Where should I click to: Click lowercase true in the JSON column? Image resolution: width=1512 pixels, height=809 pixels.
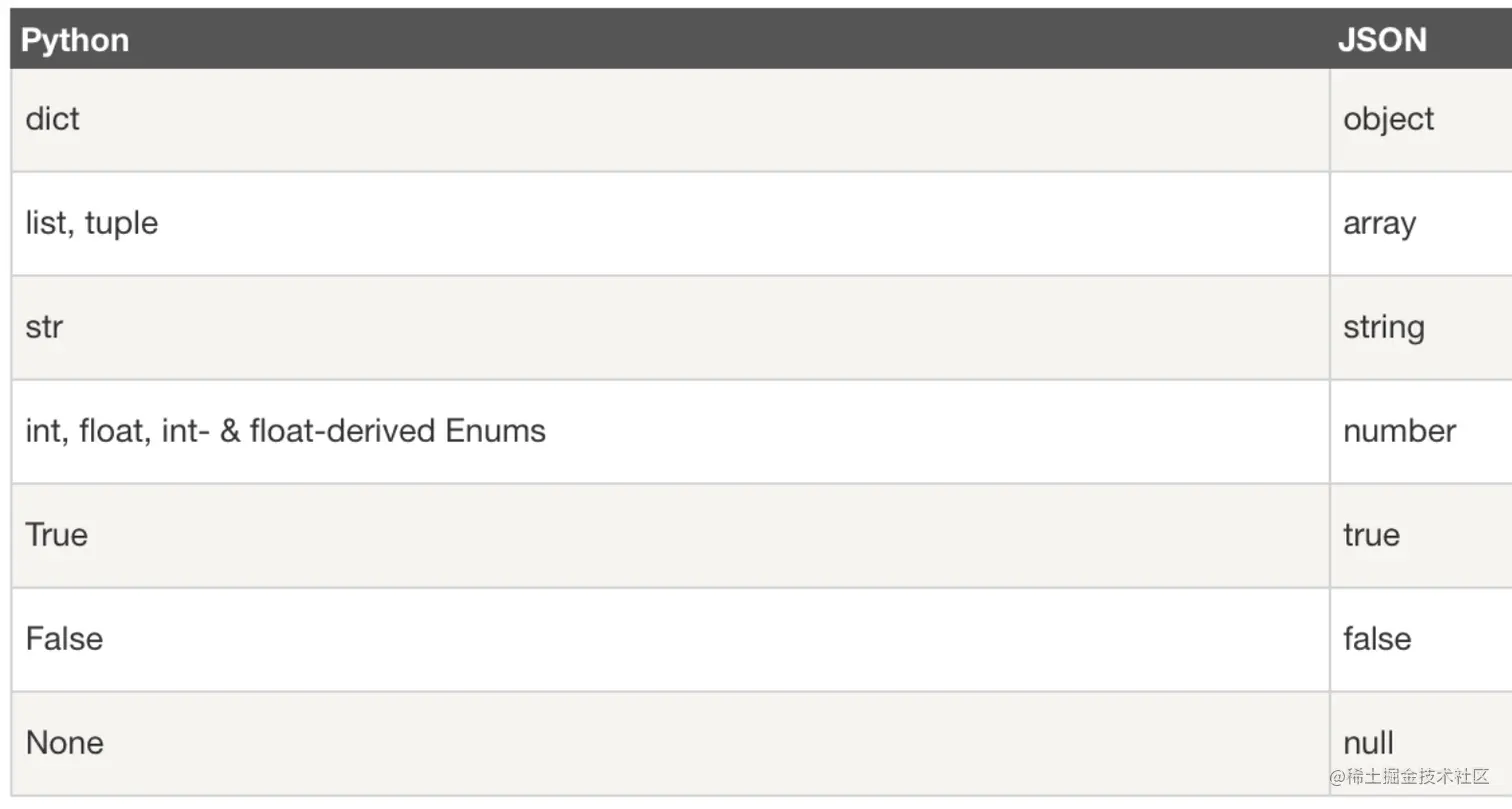tap(1371, 535)
